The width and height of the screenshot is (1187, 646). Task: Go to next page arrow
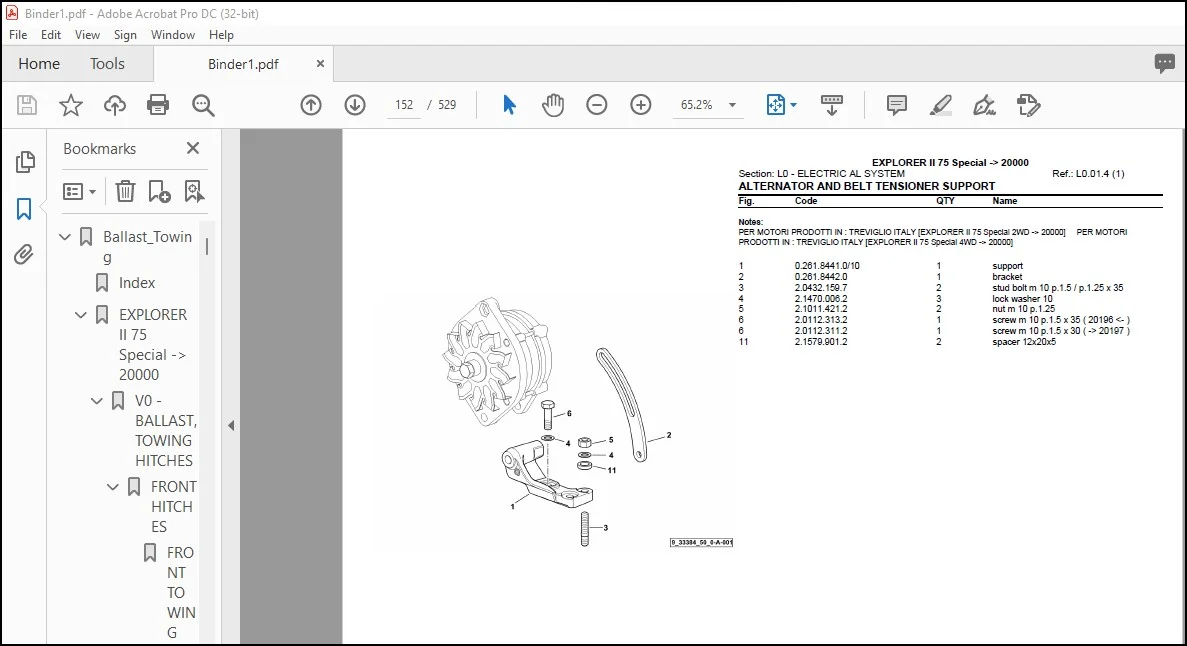[355, 105]
